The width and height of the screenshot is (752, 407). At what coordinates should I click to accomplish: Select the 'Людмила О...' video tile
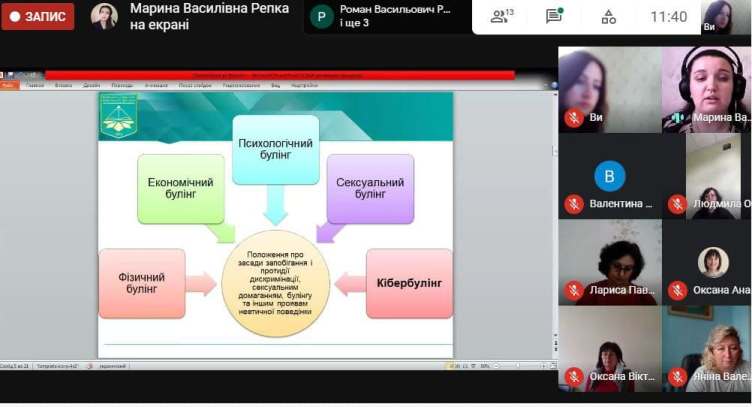click(707, 176)
